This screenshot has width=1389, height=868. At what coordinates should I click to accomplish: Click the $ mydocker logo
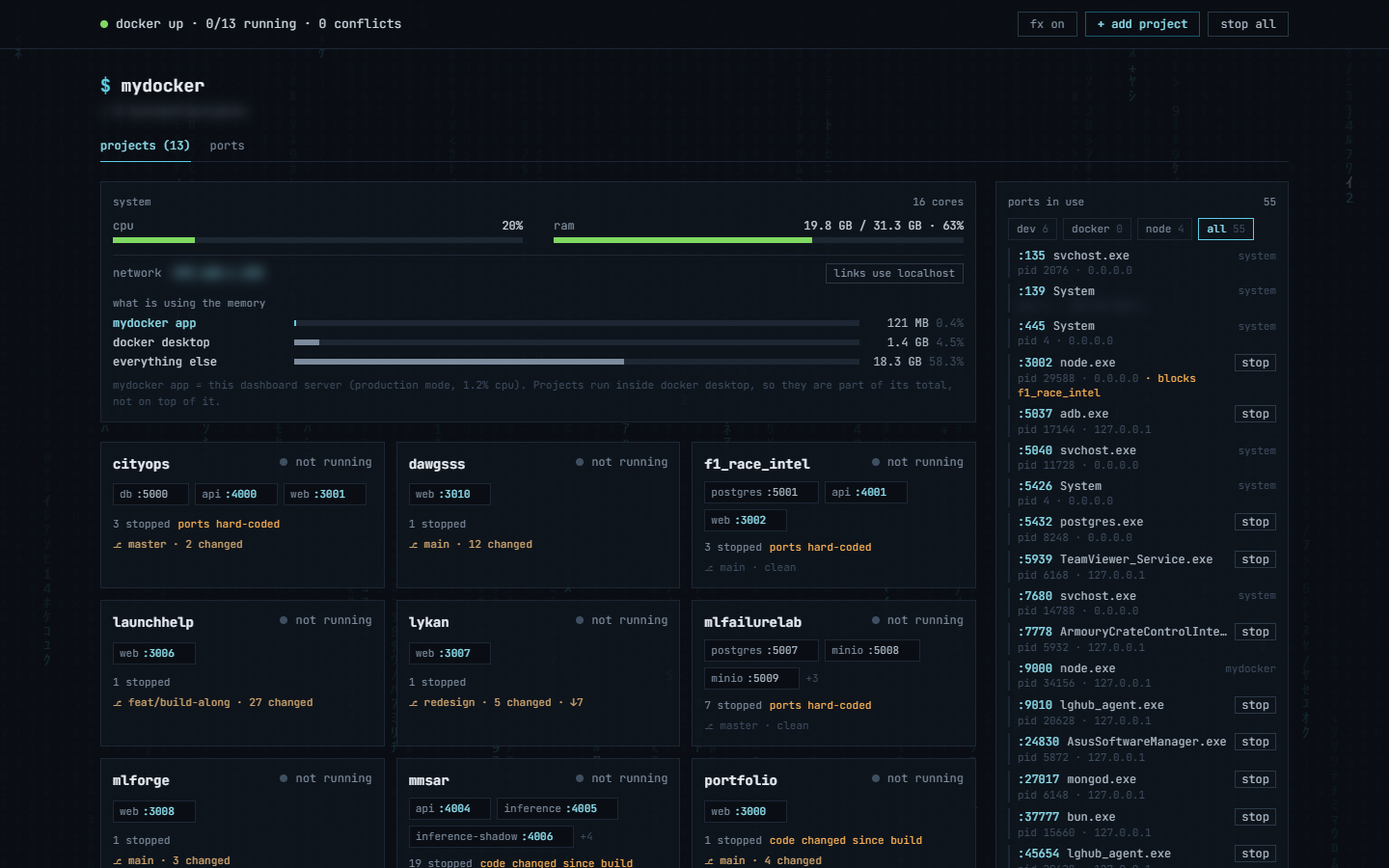(152, 86)
